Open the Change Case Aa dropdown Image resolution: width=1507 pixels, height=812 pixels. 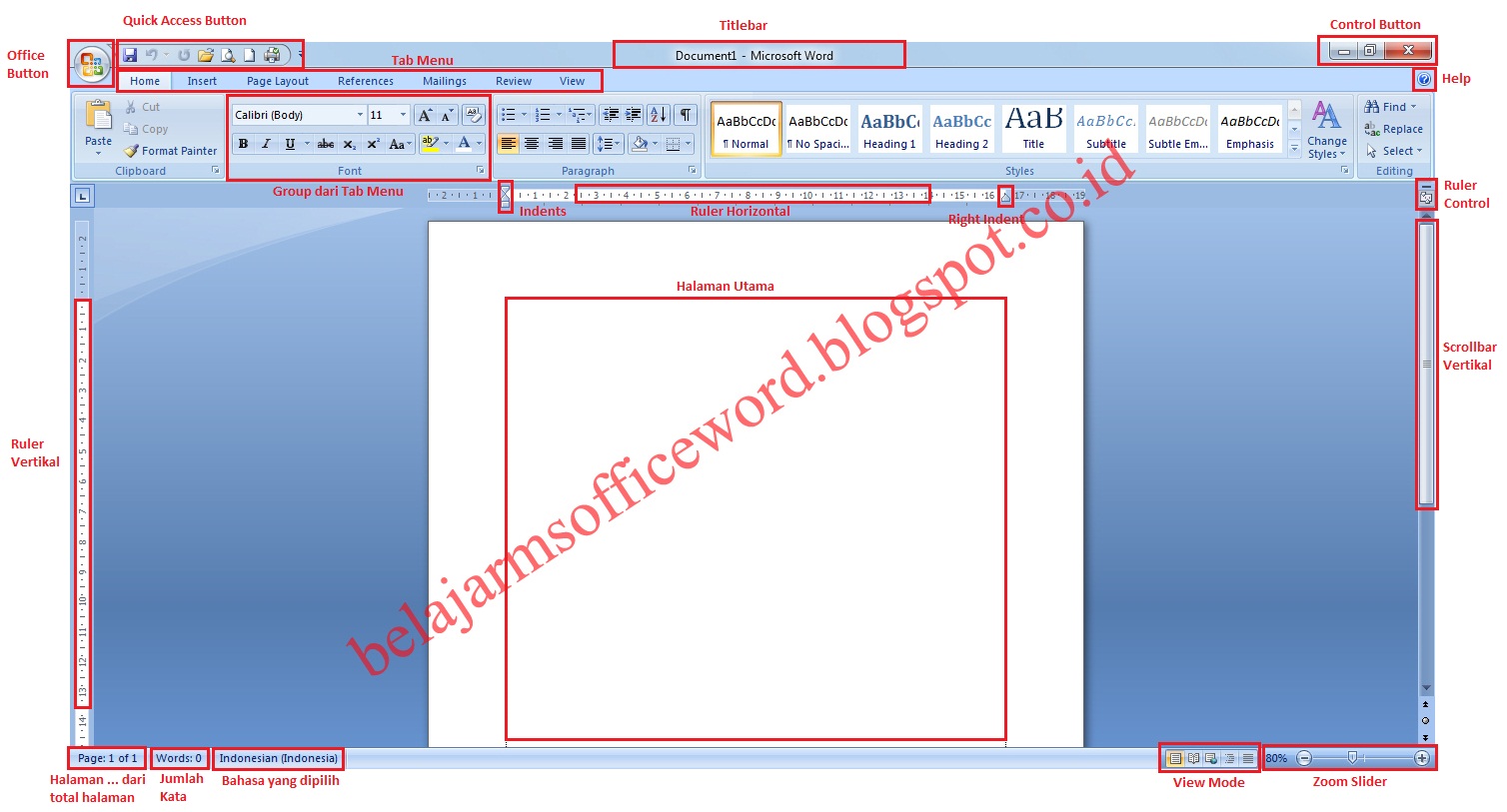400,144
